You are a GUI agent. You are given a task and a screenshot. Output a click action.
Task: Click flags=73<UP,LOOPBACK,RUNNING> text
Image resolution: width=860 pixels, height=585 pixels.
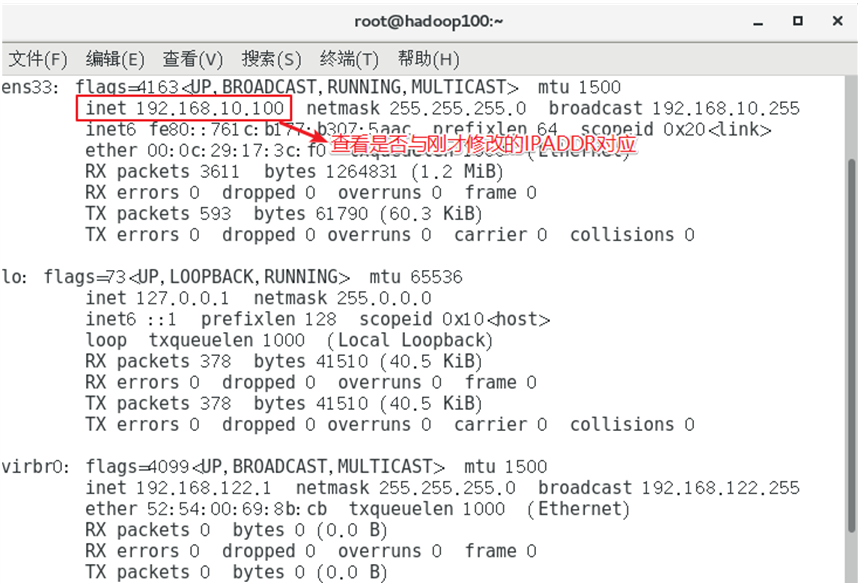tap(197, 277)
